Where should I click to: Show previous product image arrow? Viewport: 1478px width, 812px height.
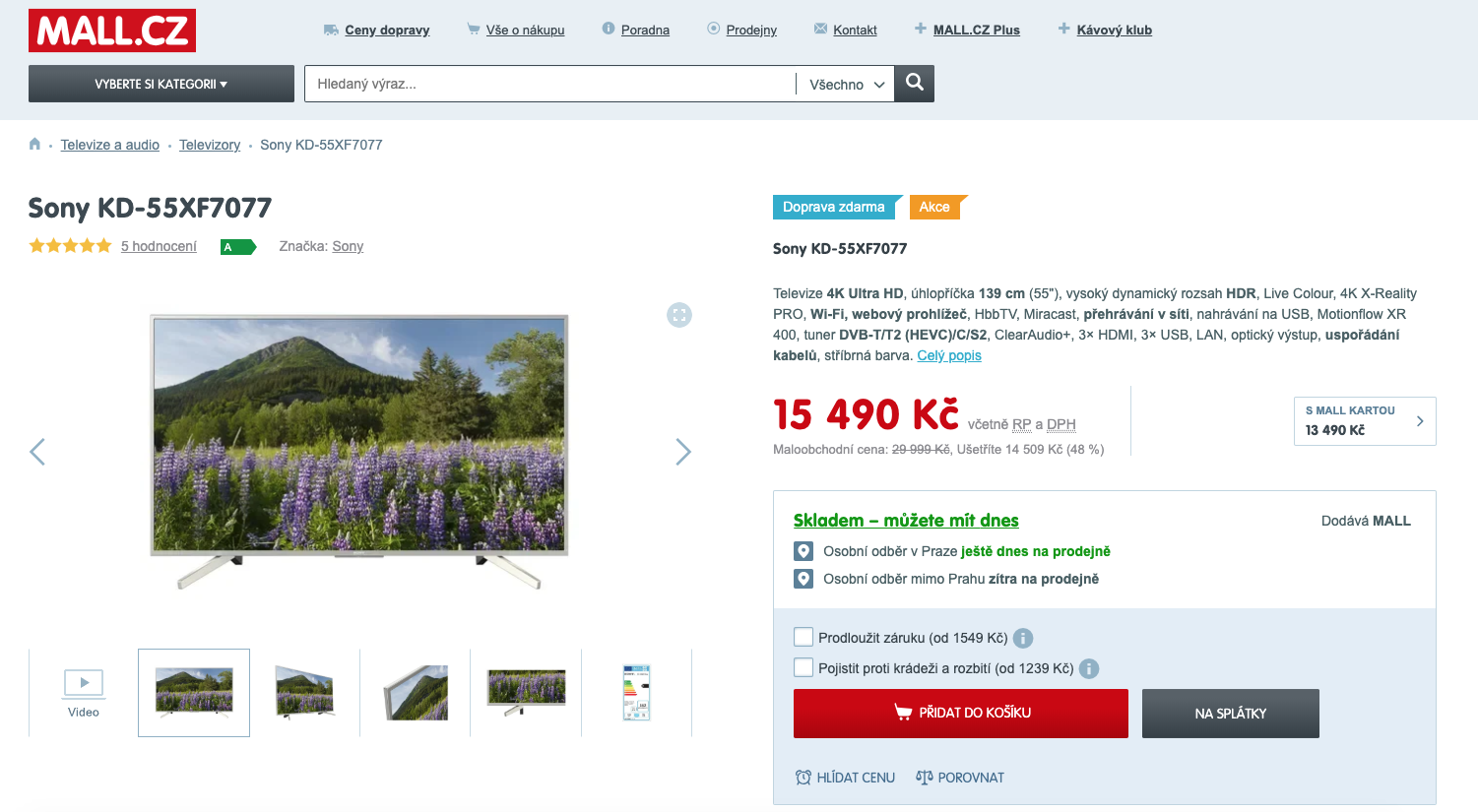pos(37,452)
